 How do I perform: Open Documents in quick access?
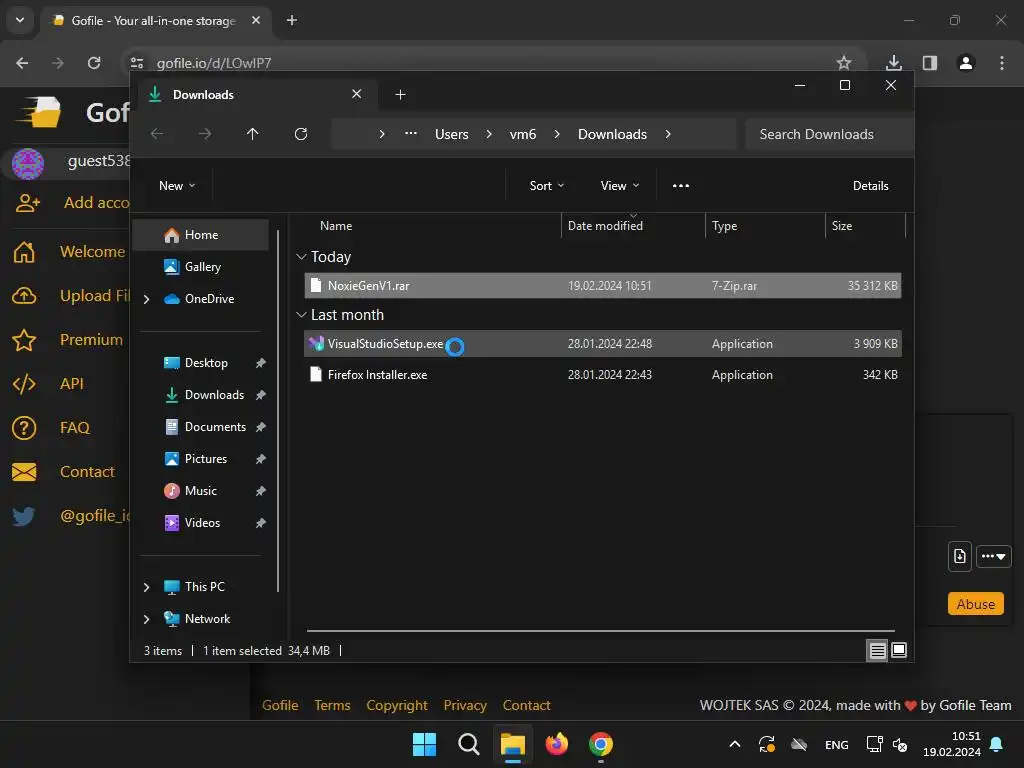point(214,427)
